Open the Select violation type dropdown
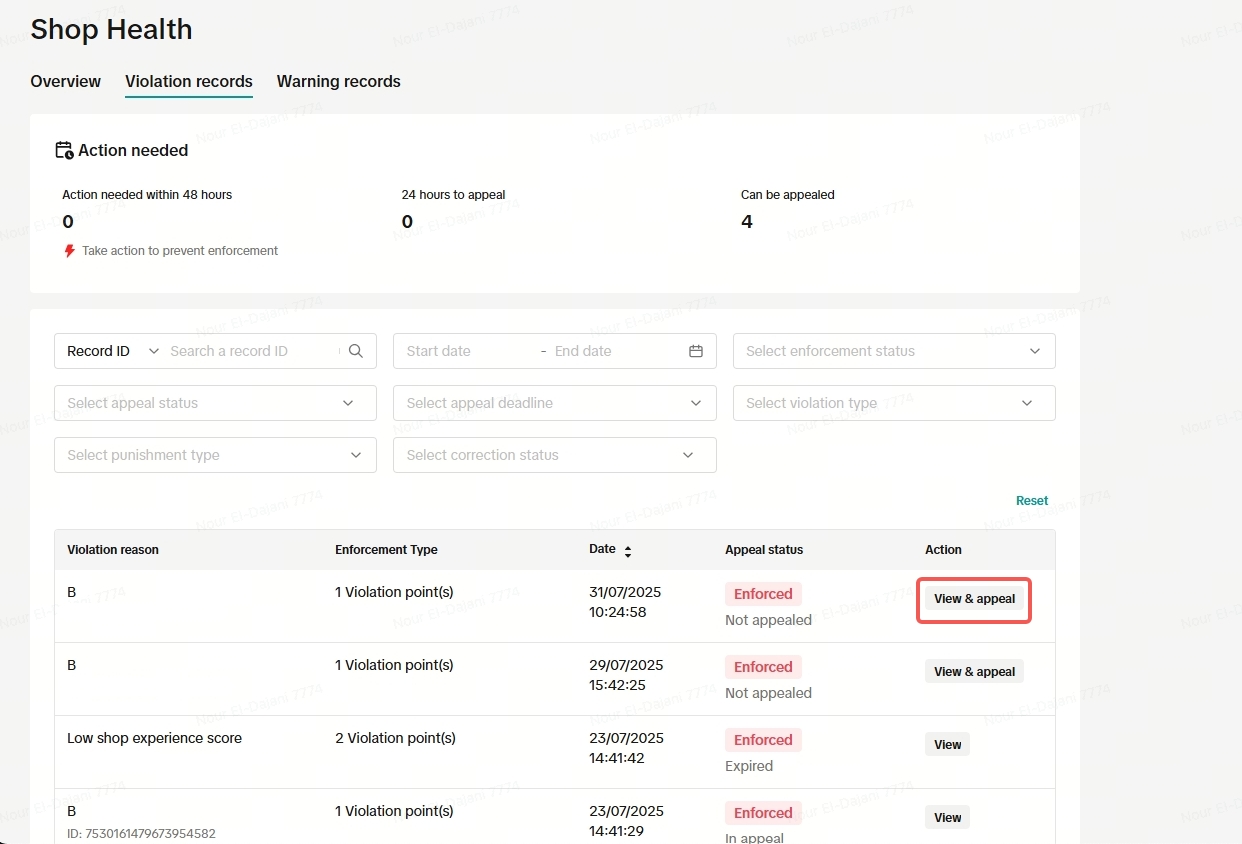The height and width of the screenshot is (844, 1242). 894,403
